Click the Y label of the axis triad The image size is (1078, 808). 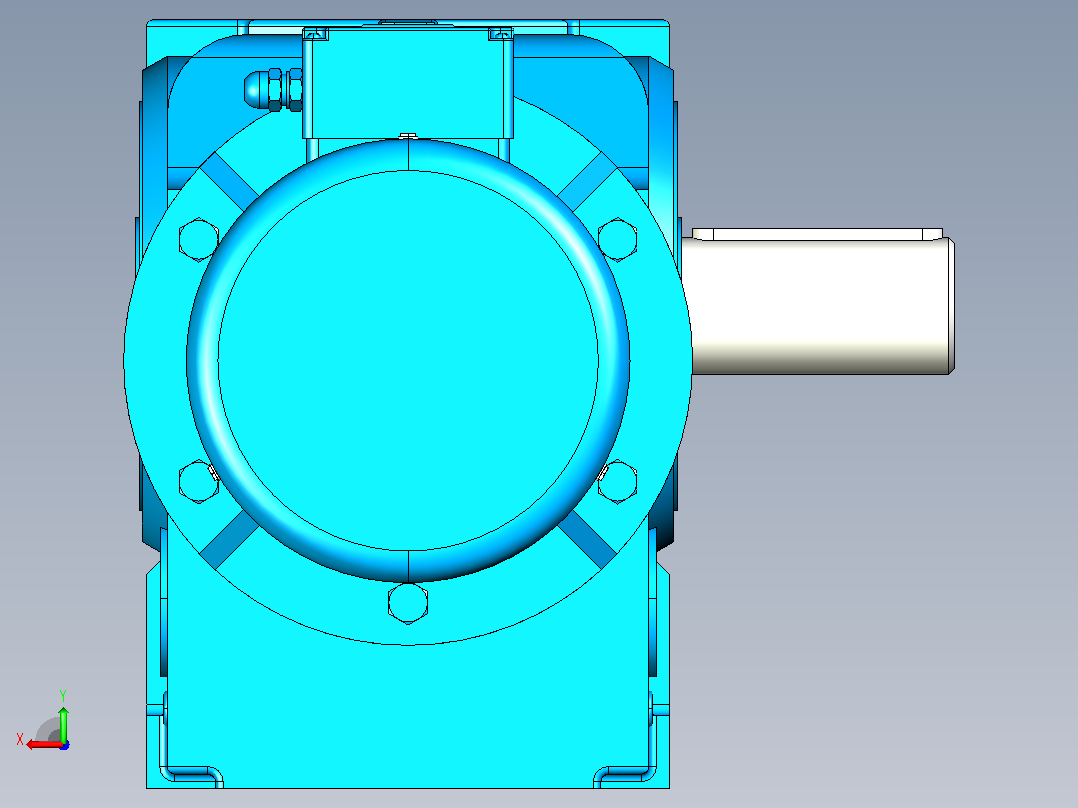[63, 695]
